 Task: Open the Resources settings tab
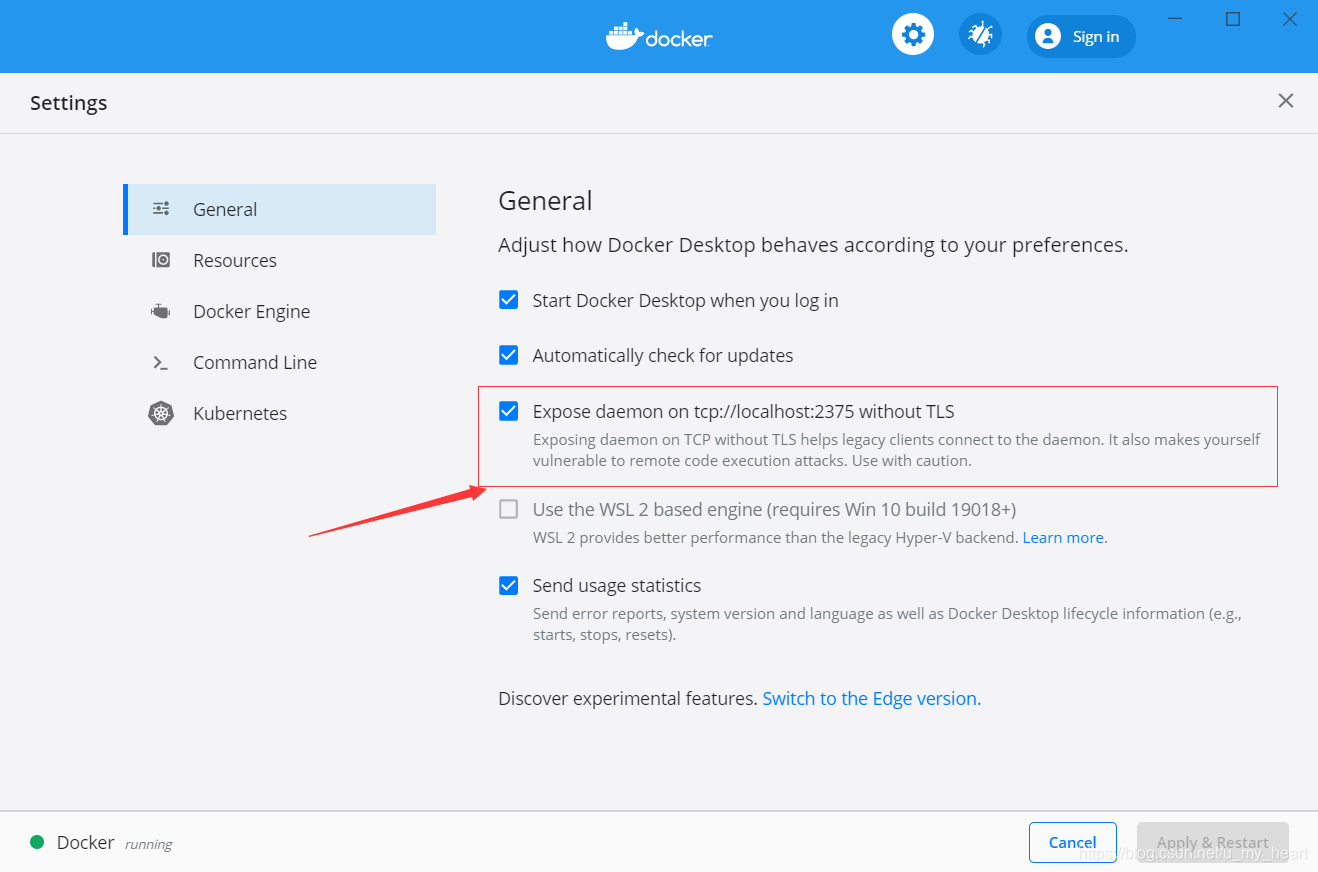[279, 260]
